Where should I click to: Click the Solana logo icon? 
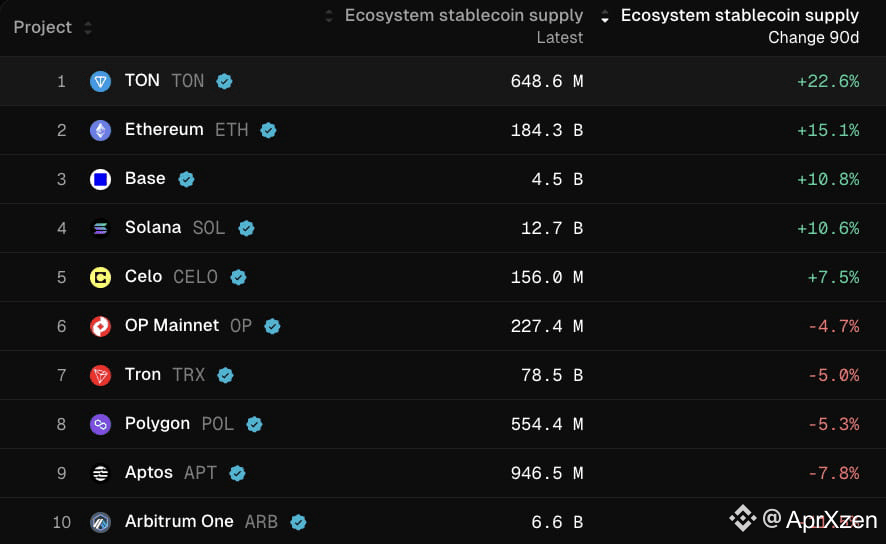pyautogui.click(x=101, y=228)
